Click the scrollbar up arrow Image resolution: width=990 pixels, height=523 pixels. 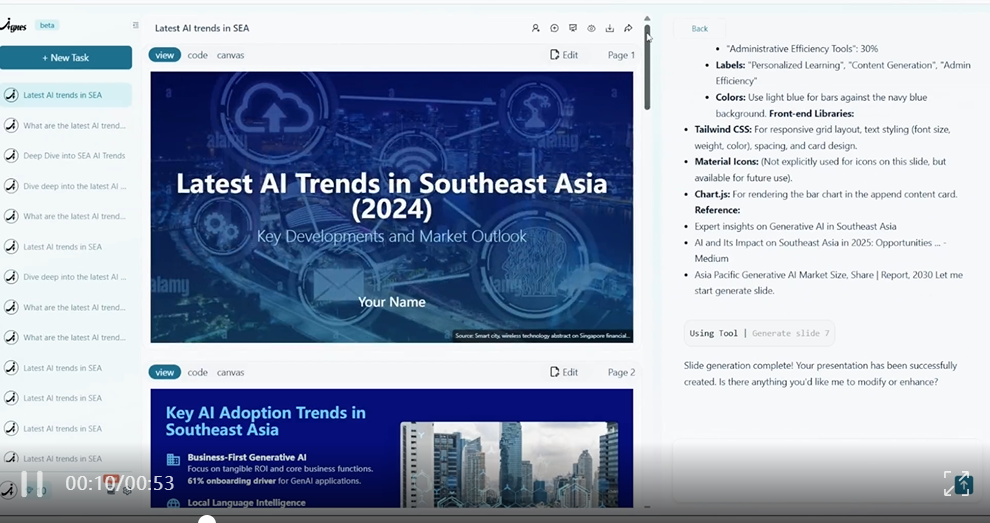647,19
